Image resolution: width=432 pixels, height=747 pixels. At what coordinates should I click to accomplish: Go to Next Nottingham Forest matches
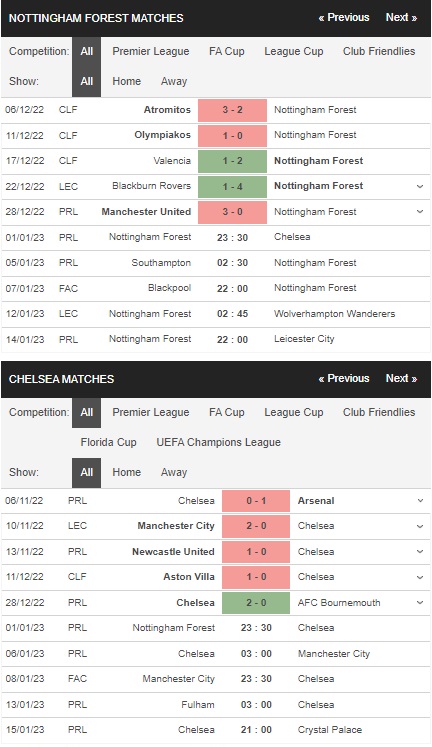401,18
